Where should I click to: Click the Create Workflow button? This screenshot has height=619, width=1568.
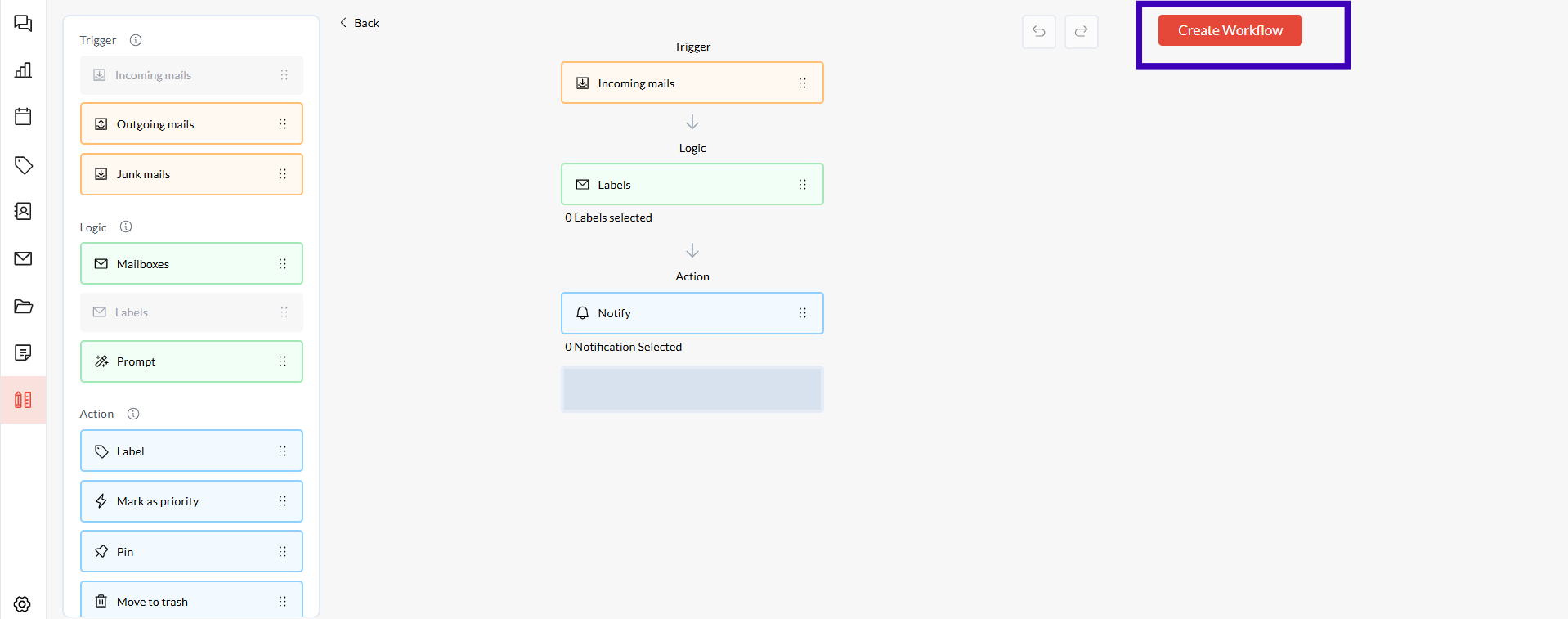[x=1230, y=30]
